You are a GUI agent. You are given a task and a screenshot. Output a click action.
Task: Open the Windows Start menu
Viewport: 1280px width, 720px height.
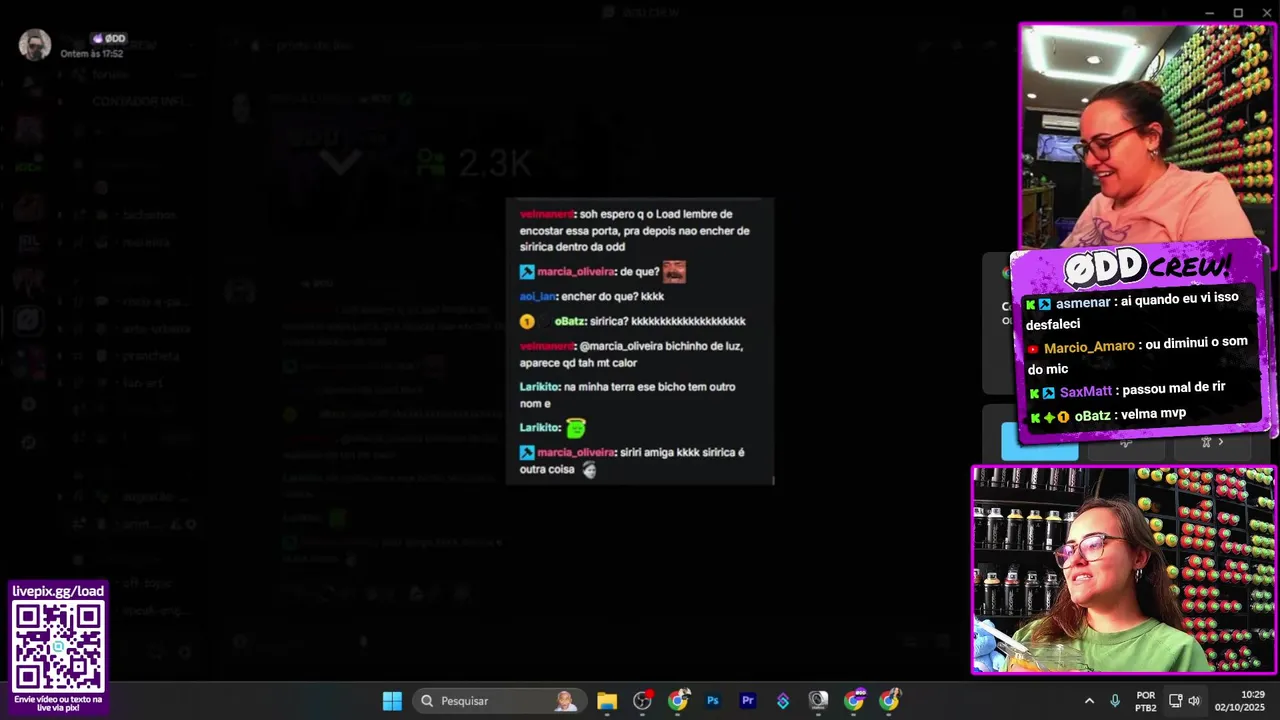pos(392,701)
